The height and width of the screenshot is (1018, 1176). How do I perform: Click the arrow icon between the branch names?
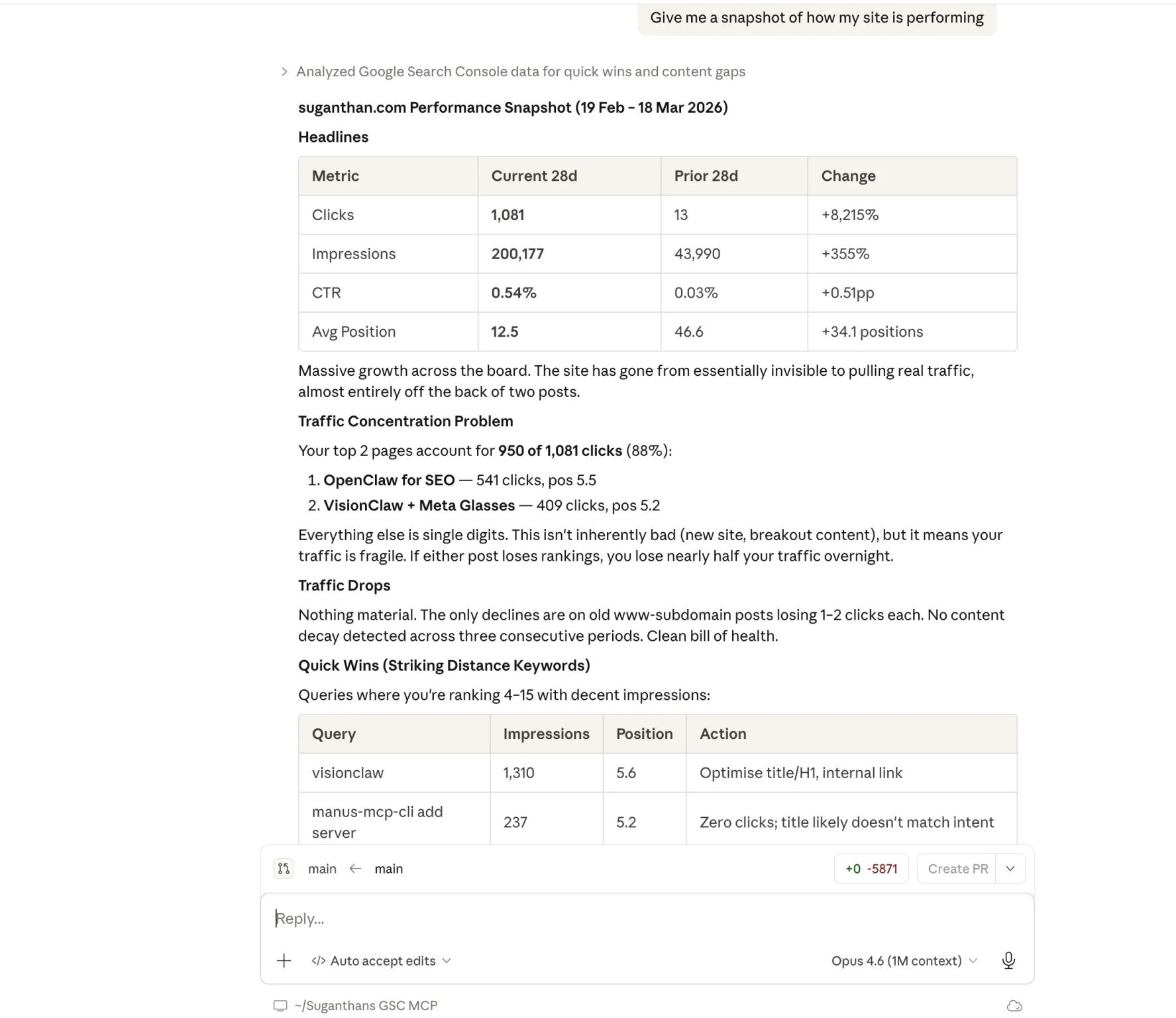356,868
